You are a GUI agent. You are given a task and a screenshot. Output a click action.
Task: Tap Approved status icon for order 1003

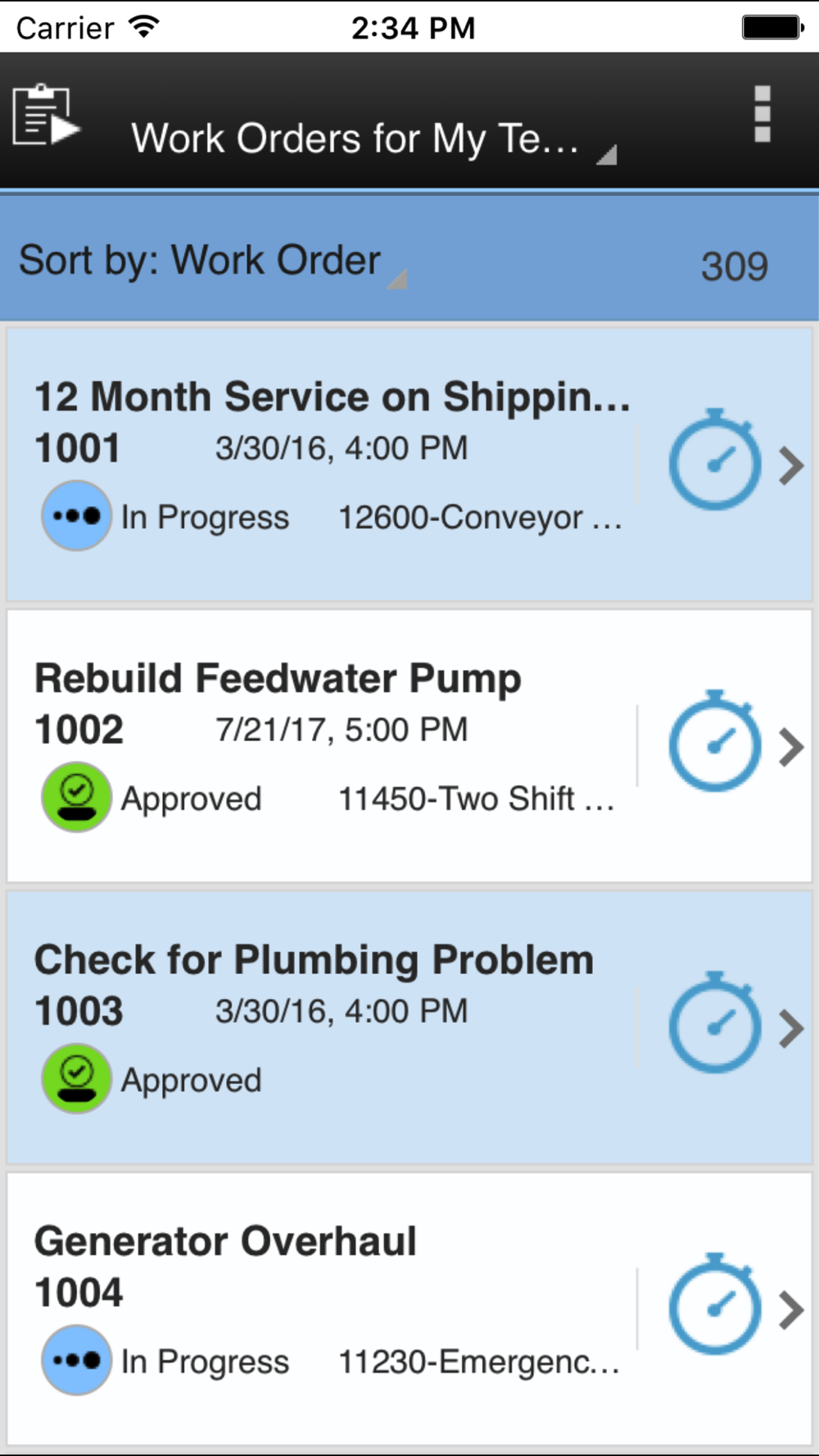click(x=76, y=1079)
